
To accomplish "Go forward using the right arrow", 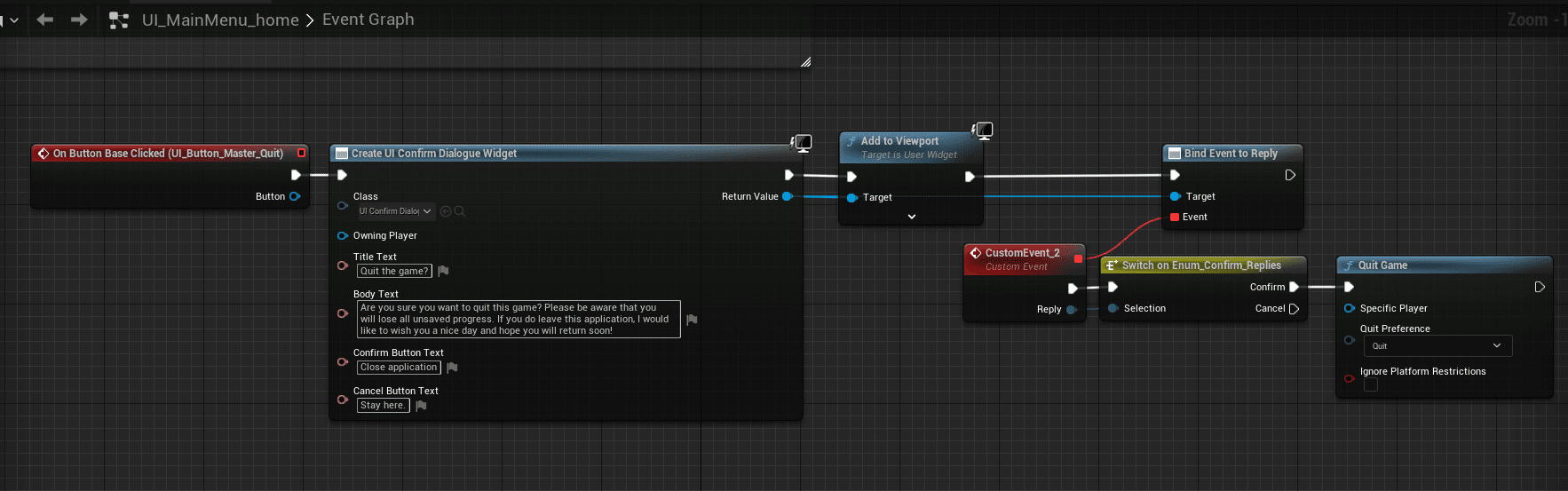I will (x=79, y=20).
